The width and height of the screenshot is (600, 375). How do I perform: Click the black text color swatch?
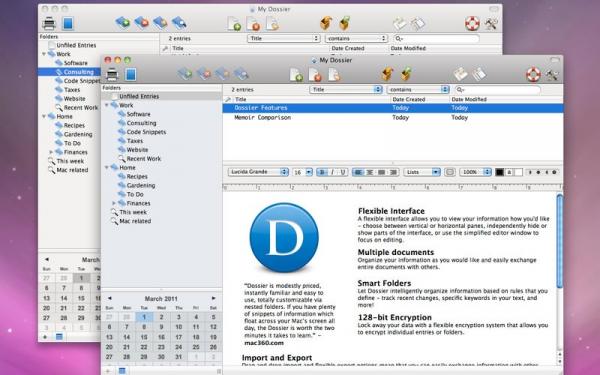click(499, 172)
